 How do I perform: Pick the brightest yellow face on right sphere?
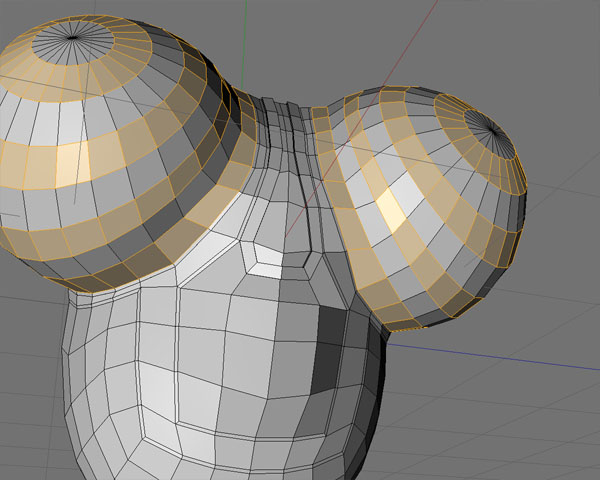[x=391, y=209]
